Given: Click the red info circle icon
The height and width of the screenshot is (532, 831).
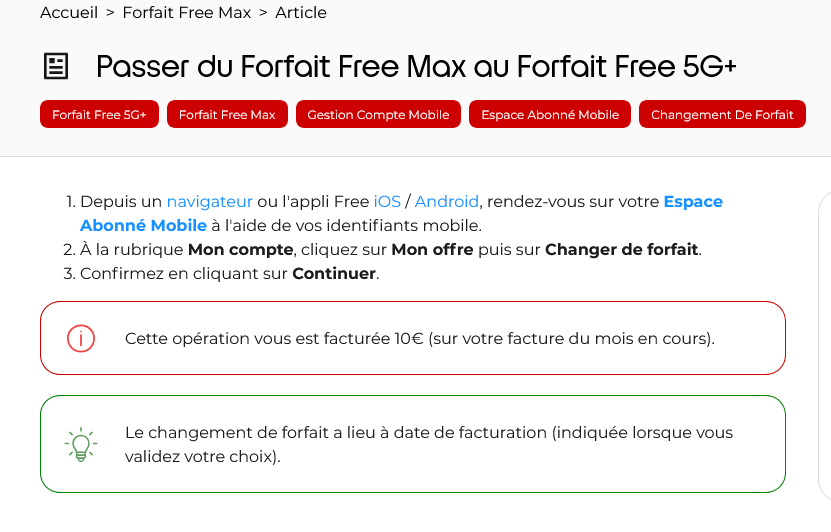Looking at the screenshot, I should [80, 338].
